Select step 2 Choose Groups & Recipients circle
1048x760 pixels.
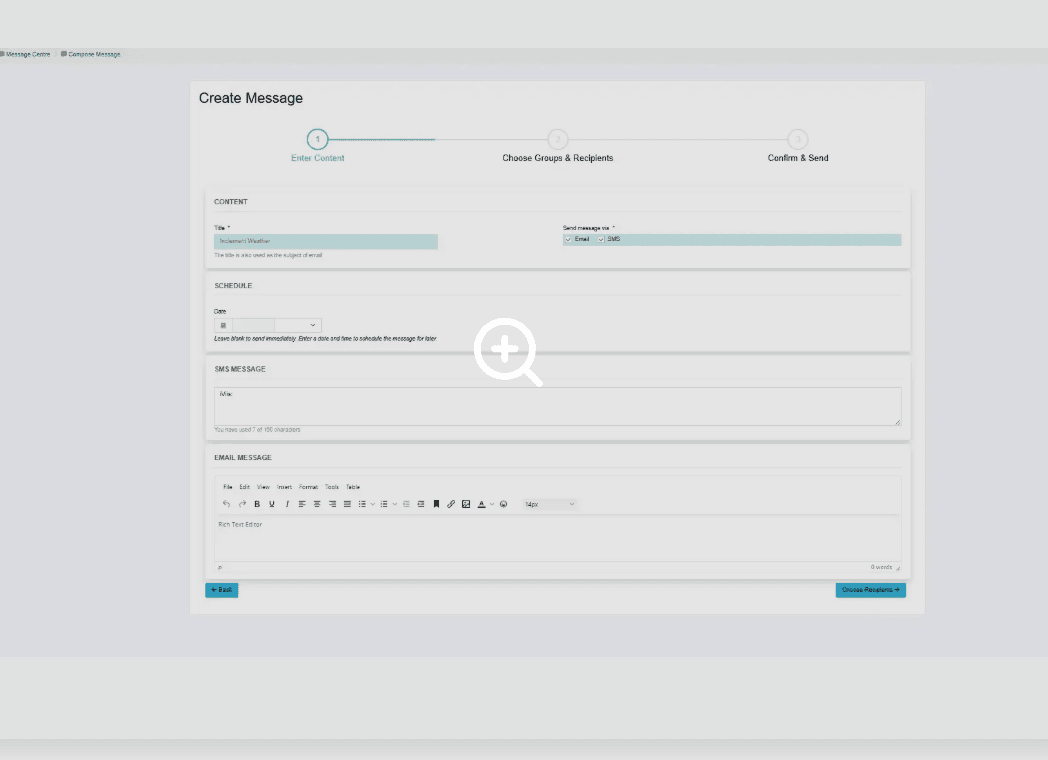pyautogui.click(x=557, y=139)
